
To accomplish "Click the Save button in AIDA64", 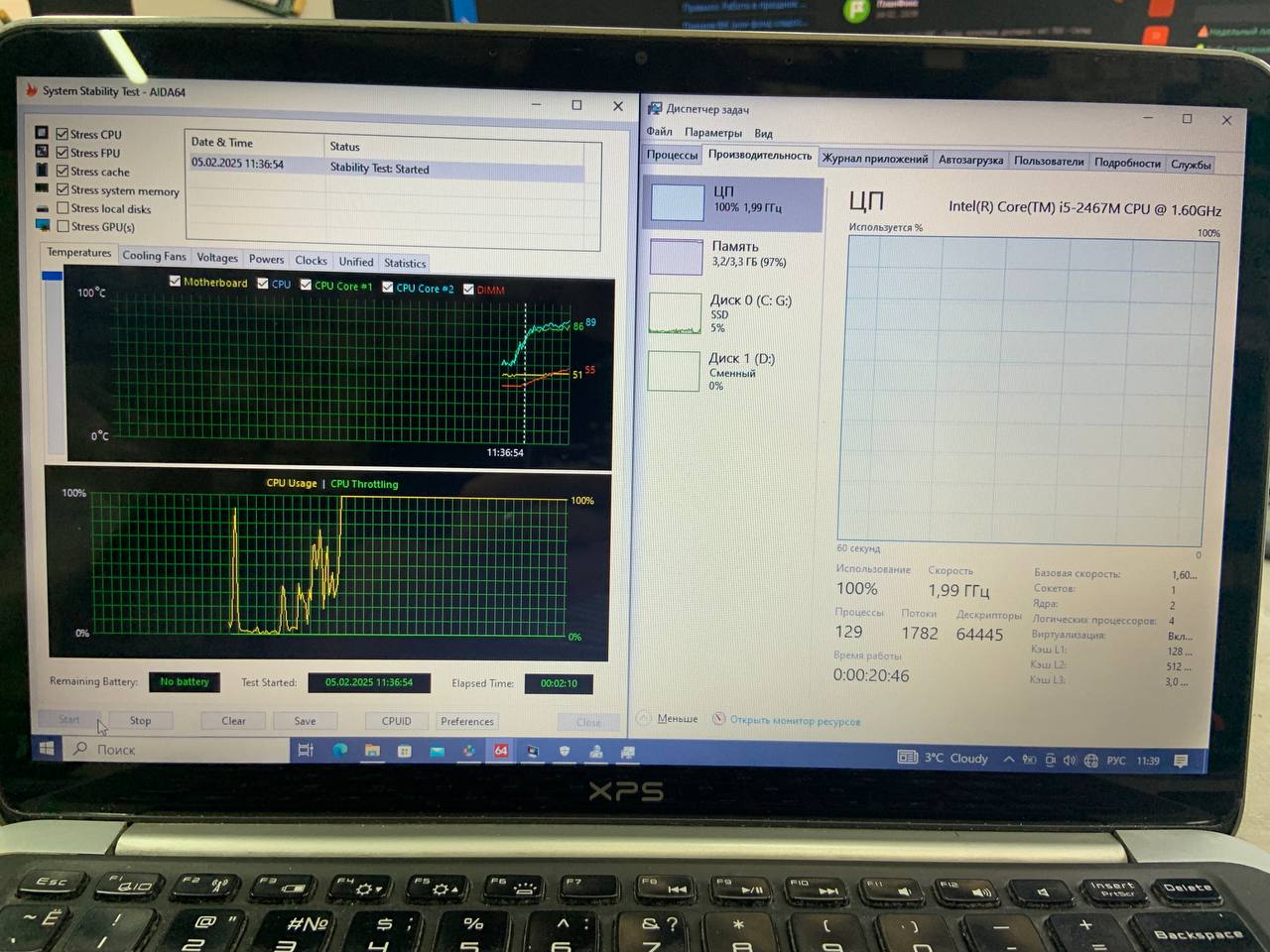I will pyautogui.click(x=305, y=721).
